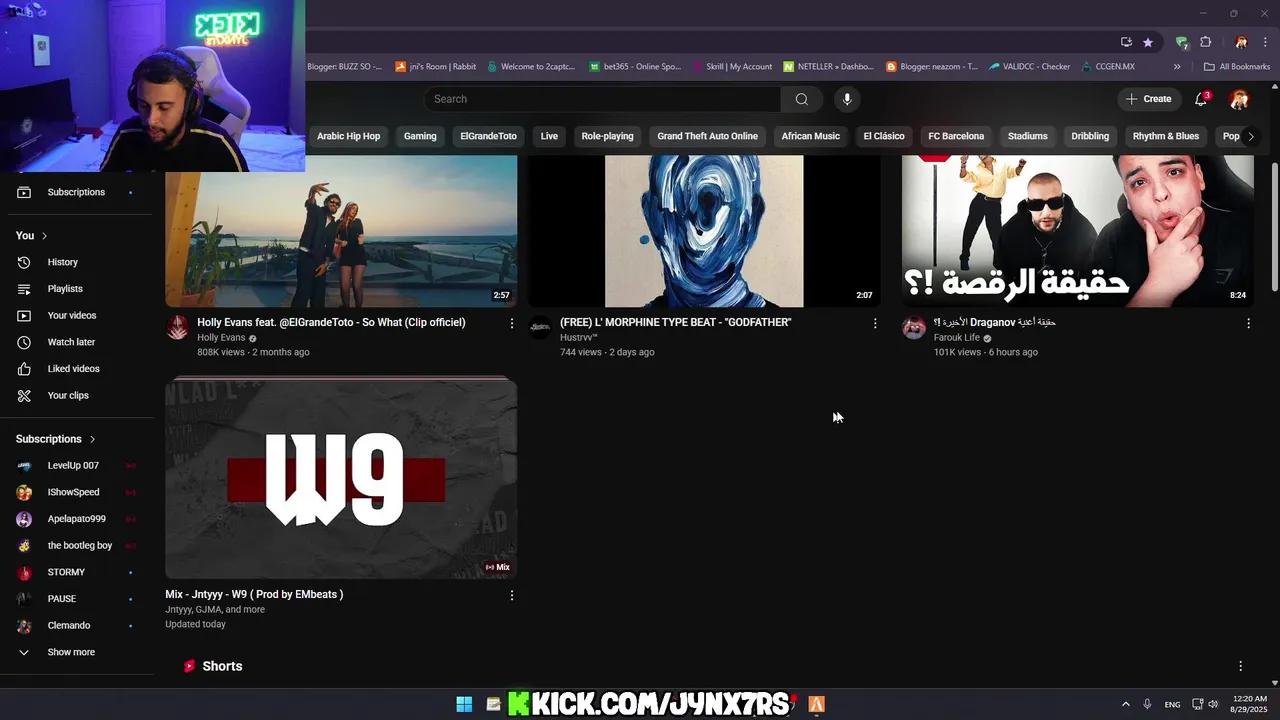Select Role-playing chip

607,136
